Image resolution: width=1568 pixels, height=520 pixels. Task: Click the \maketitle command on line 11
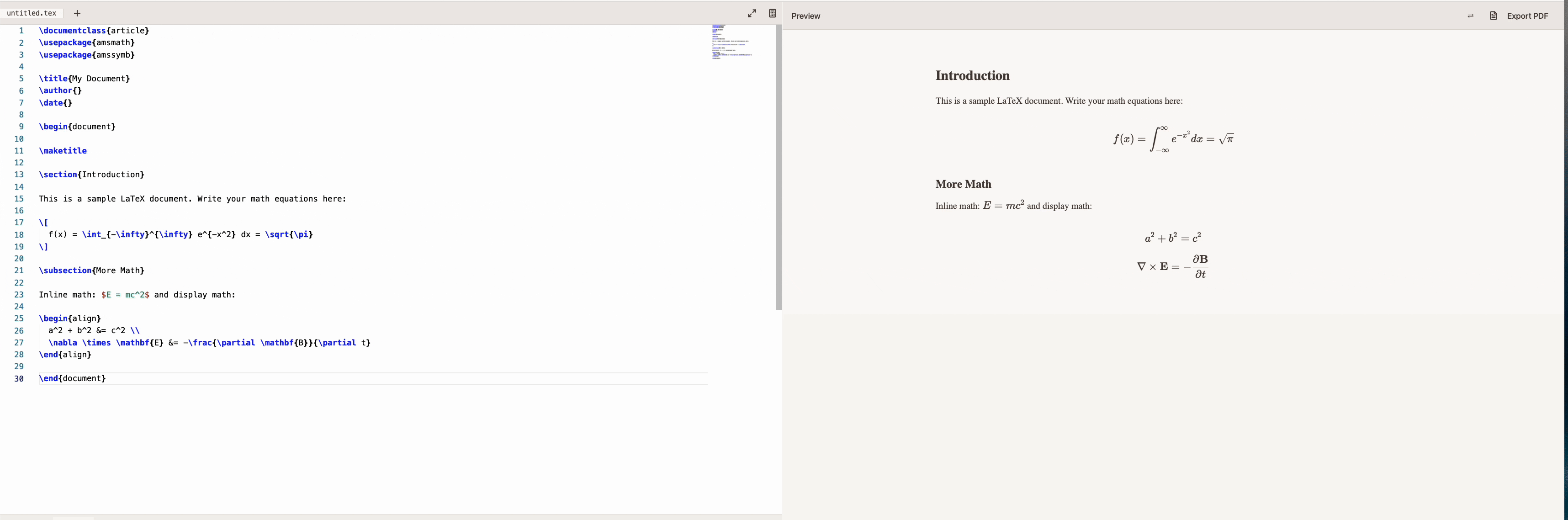63,150
